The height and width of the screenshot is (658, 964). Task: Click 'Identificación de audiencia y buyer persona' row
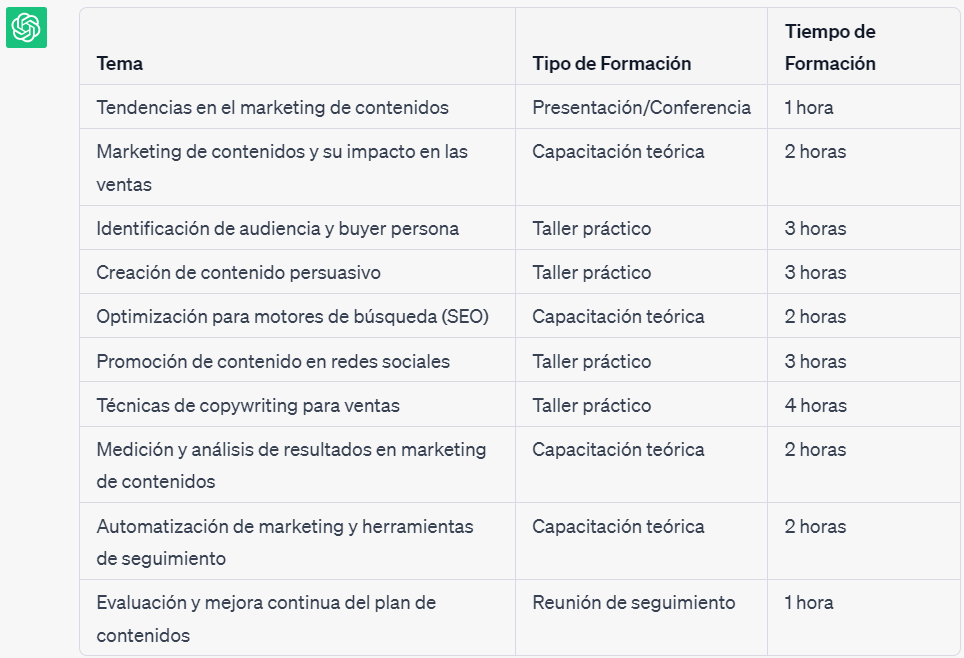point(520,228)
